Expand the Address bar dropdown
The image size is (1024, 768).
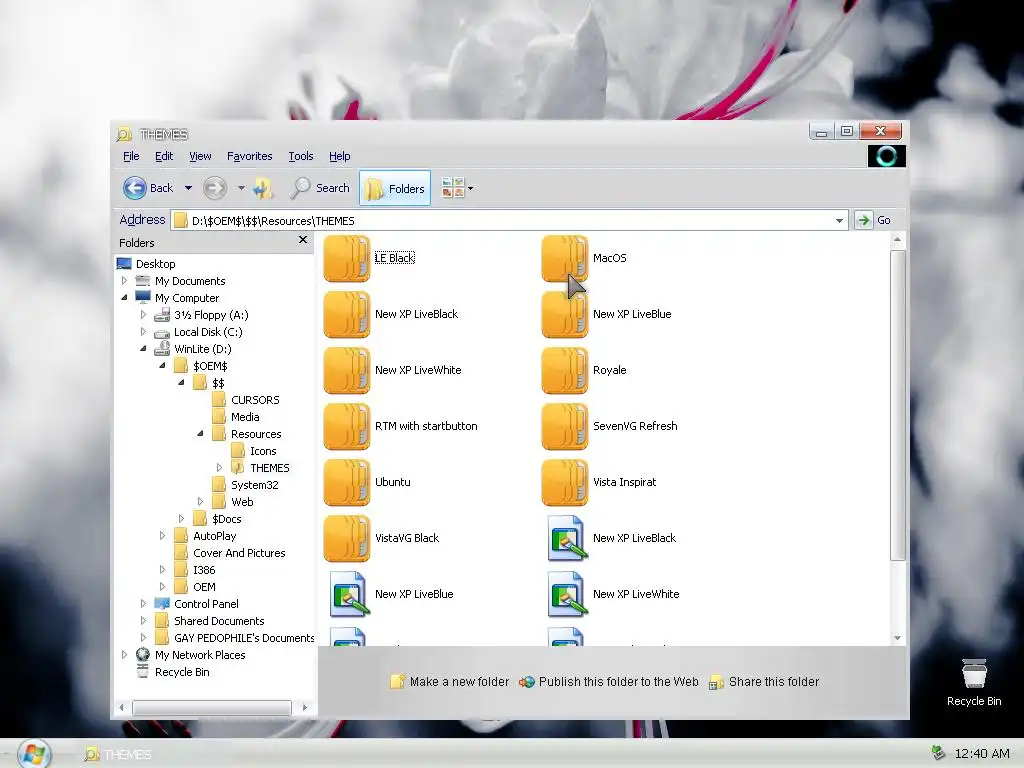[839, 221]
